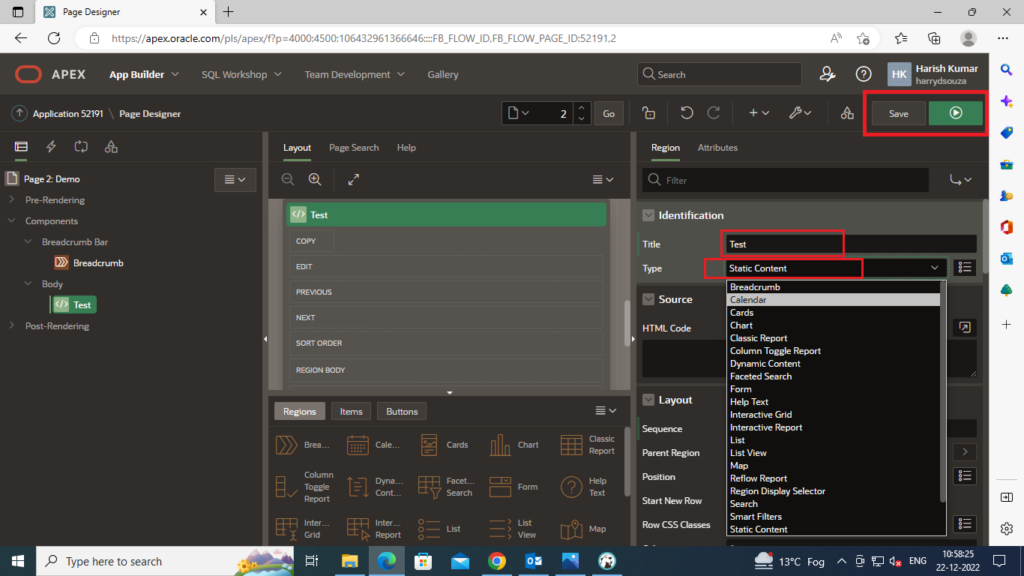Screen dimensions: 1024x576
Task: Click the page lock icon
Action: click(648, 113)
